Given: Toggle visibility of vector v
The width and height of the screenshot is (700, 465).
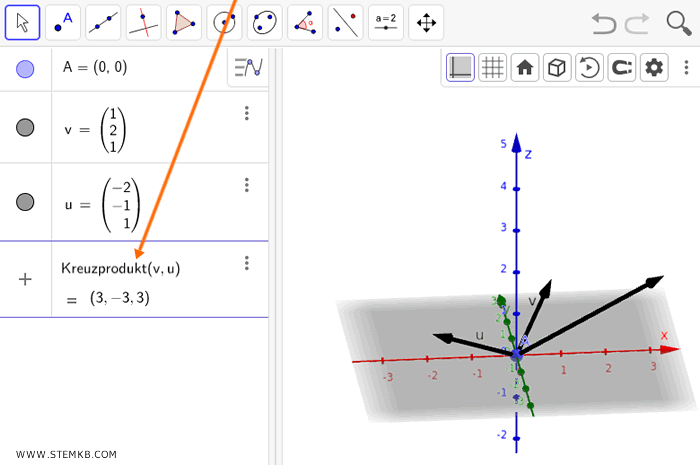Looking at the screenshot, I should [26, 127].
